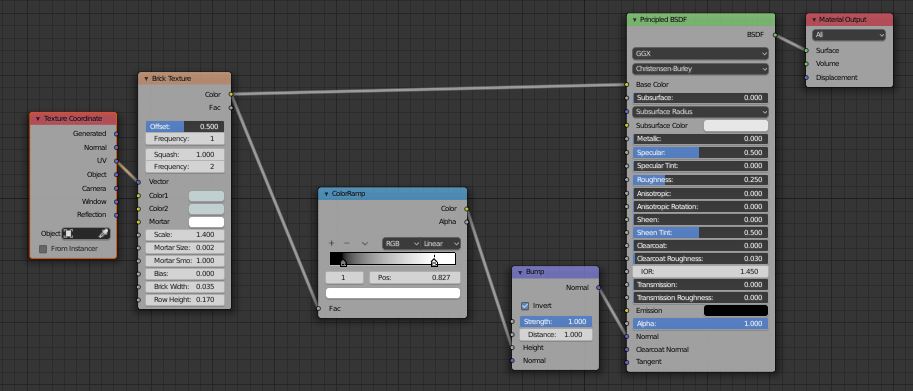This screenshot has width=913, height=391.
Task: Click the white Mortar color swatch
Action: pos(206,222)
